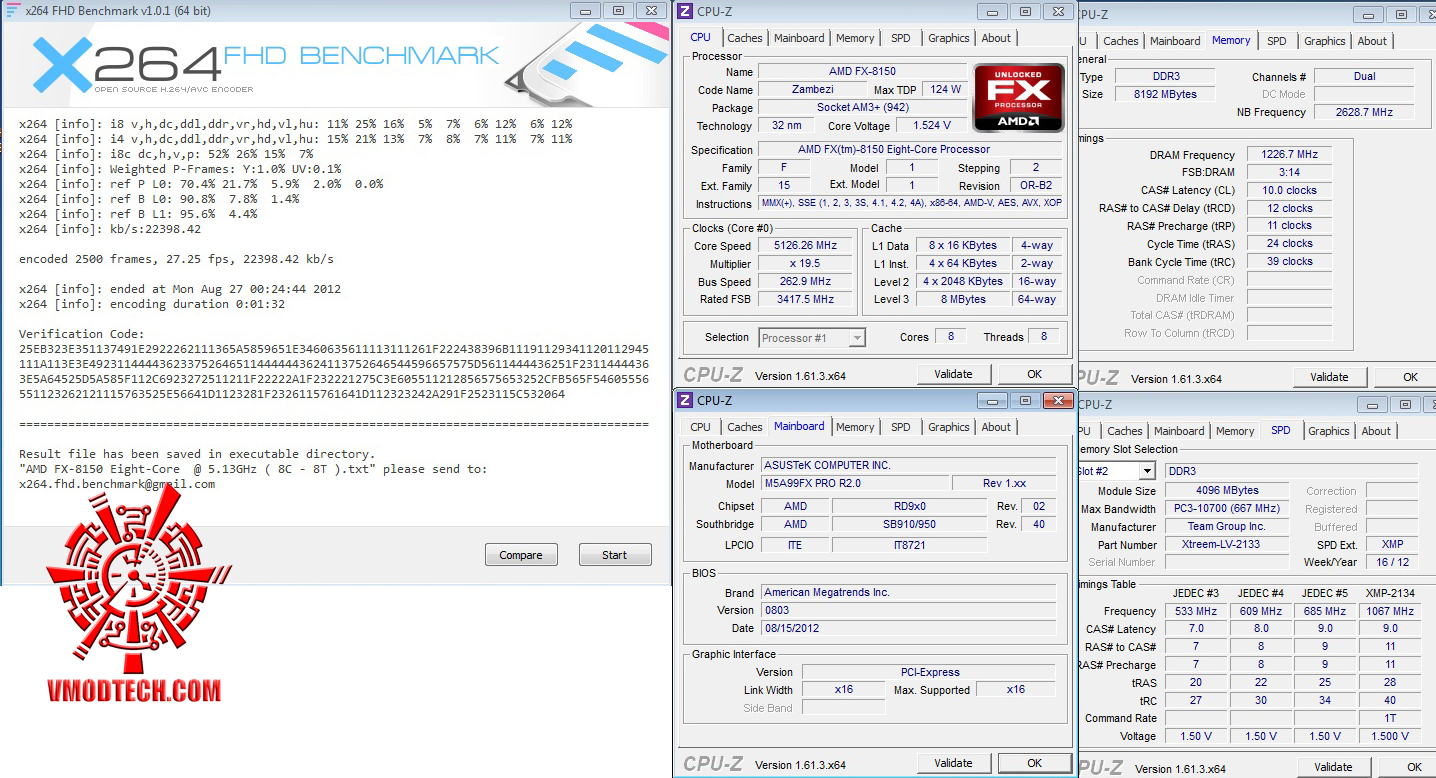Click OK in the CPU-Z motherboard window
The height and width of the screenshot is (778, 1436).
click(1035, 763)
